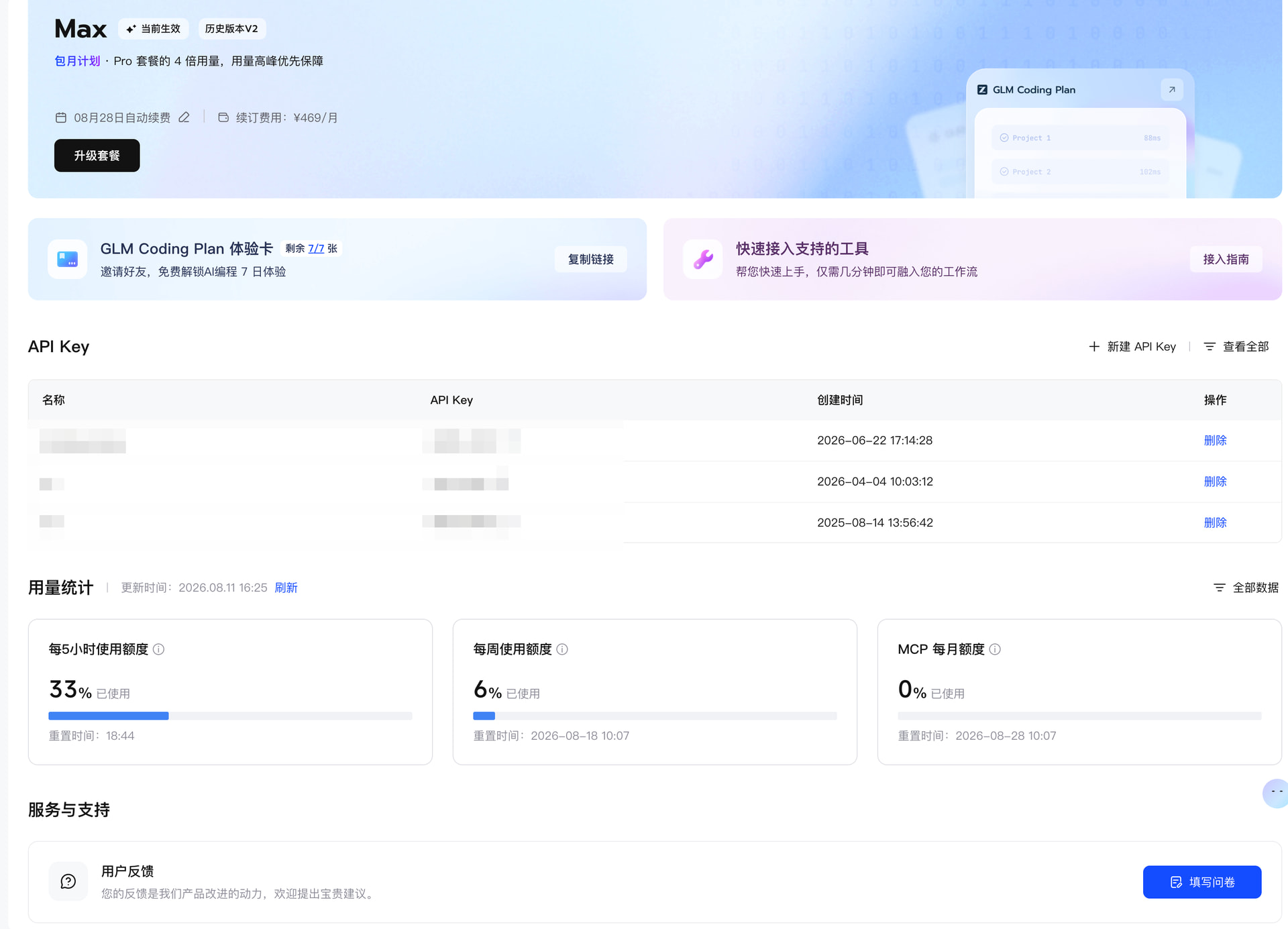
Task: Click the 6% 已使用 value
Action: (506, 690)
